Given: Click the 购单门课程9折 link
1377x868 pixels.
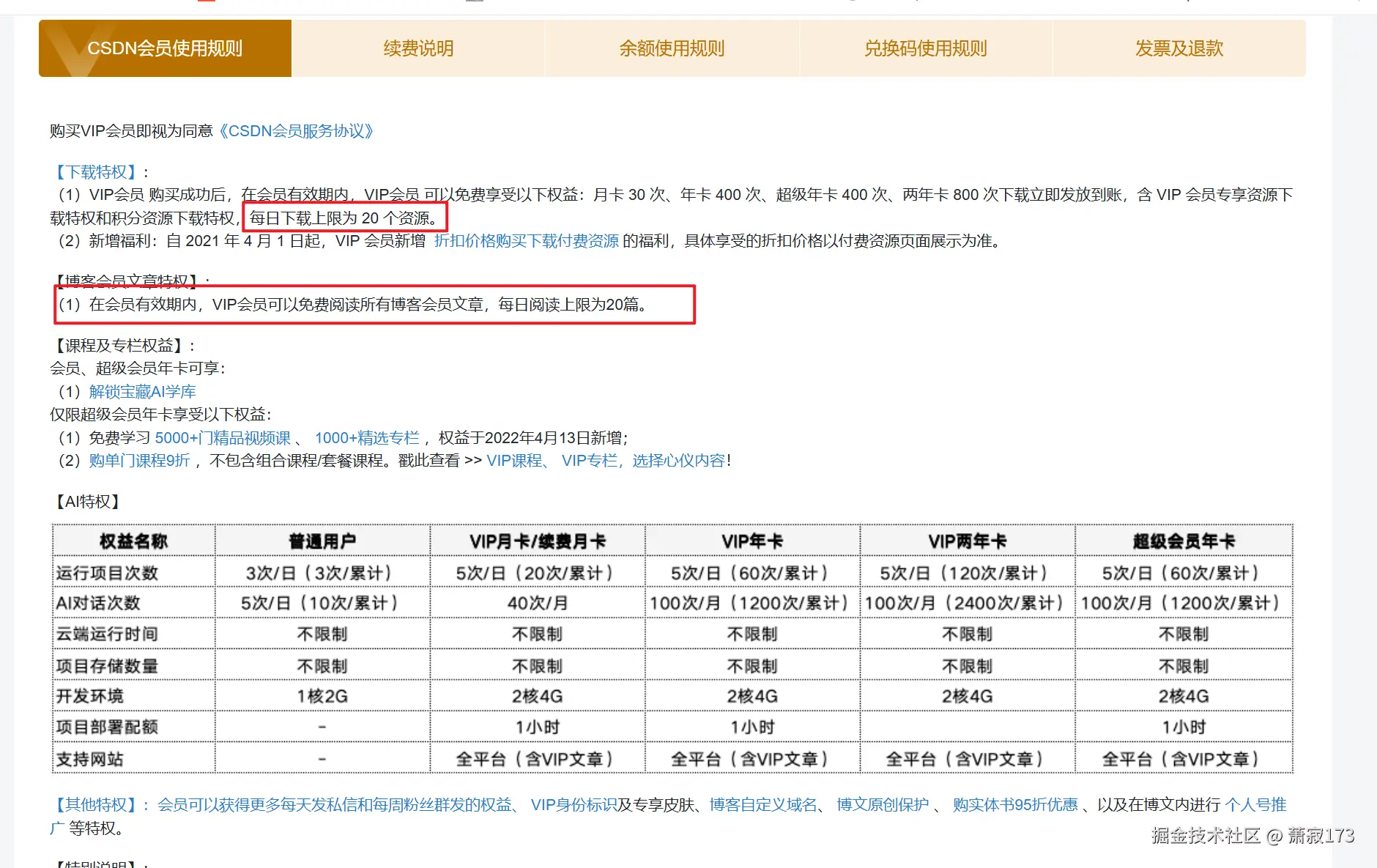Looking at the screenshot, I should (x=139, y=461).
